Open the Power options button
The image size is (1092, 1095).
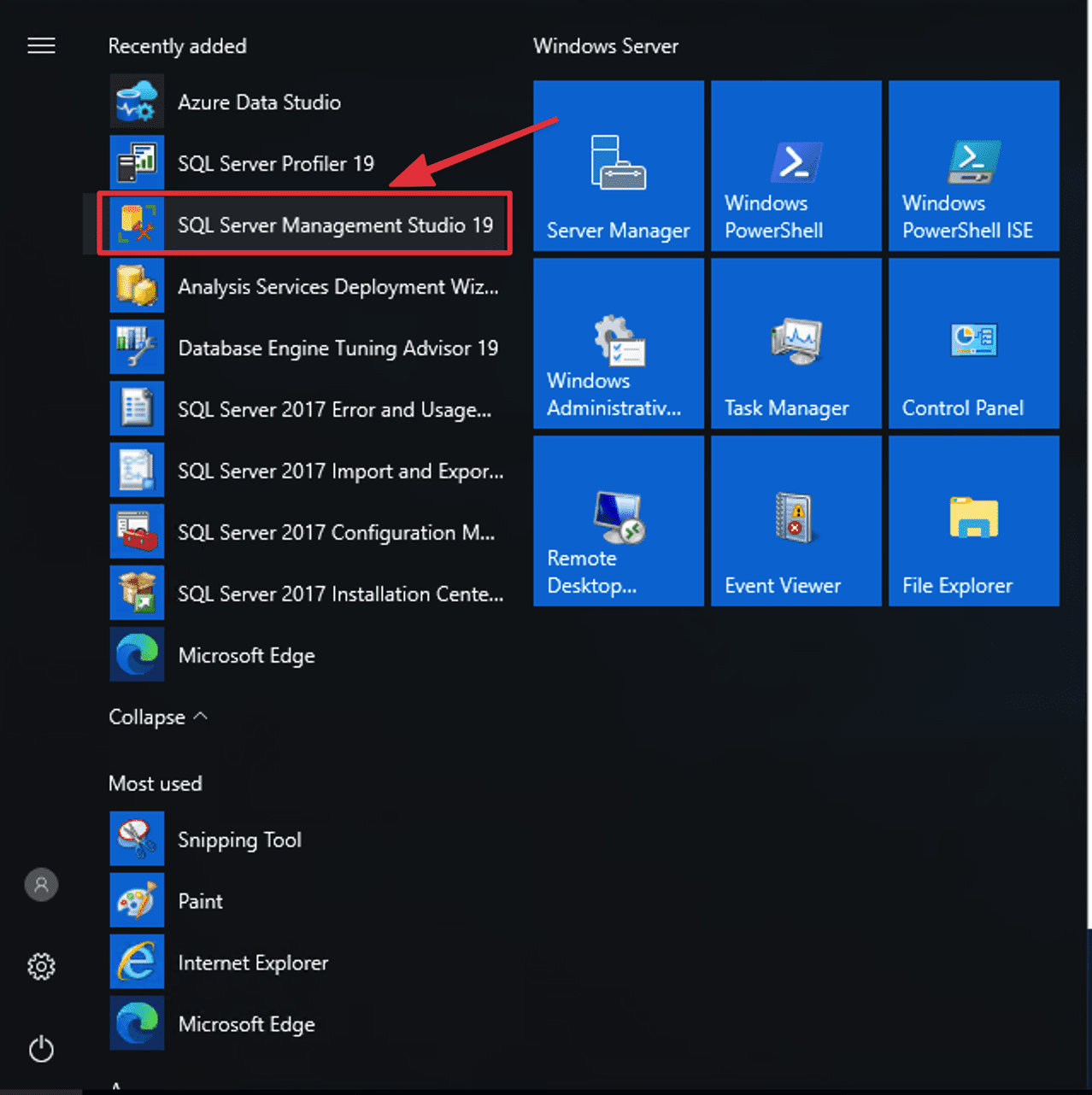[x=41, y=1049]
